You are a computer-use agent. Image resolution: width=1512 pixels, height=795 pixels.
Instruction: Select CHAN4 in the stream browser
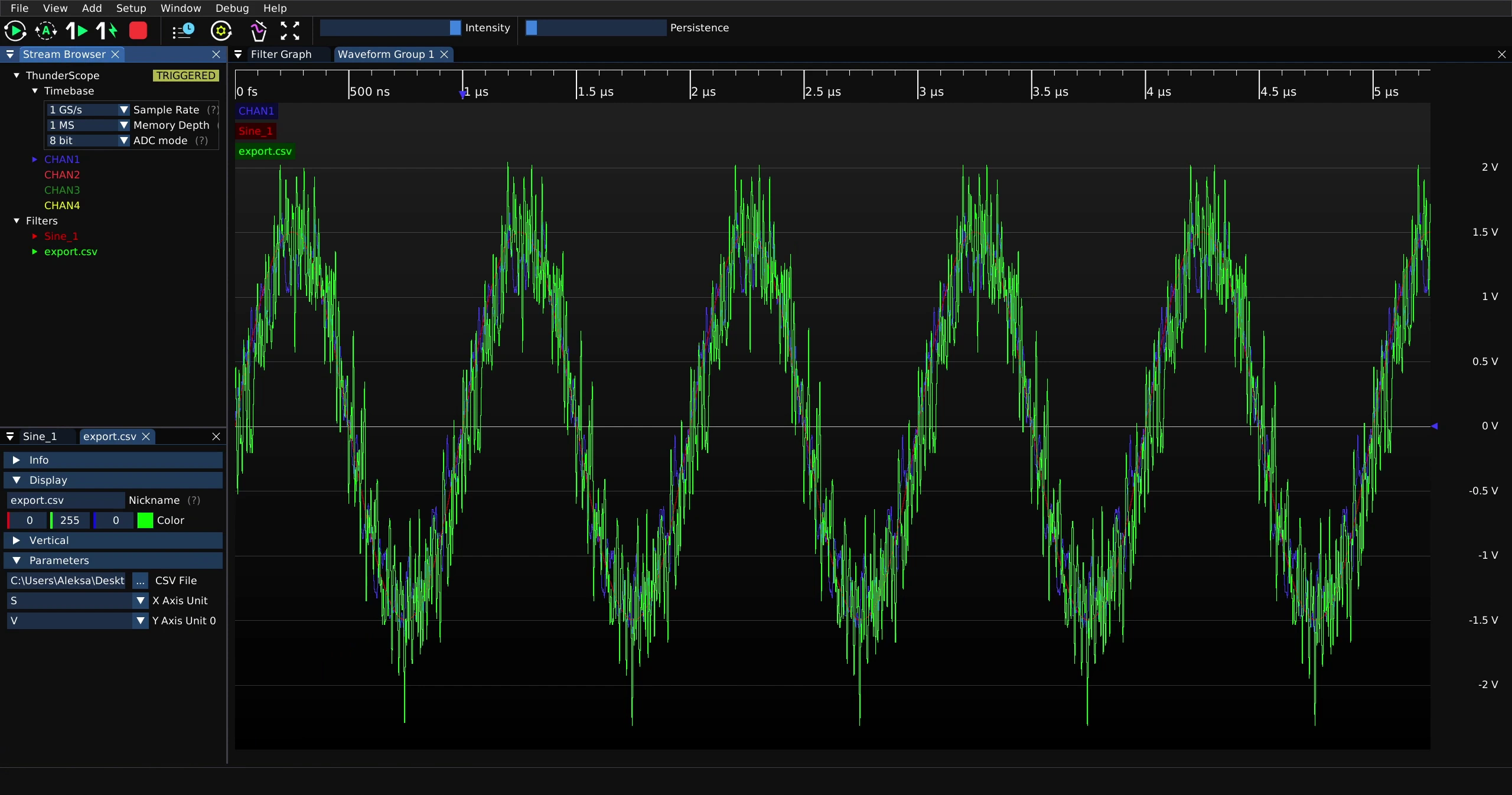[62, 206]
